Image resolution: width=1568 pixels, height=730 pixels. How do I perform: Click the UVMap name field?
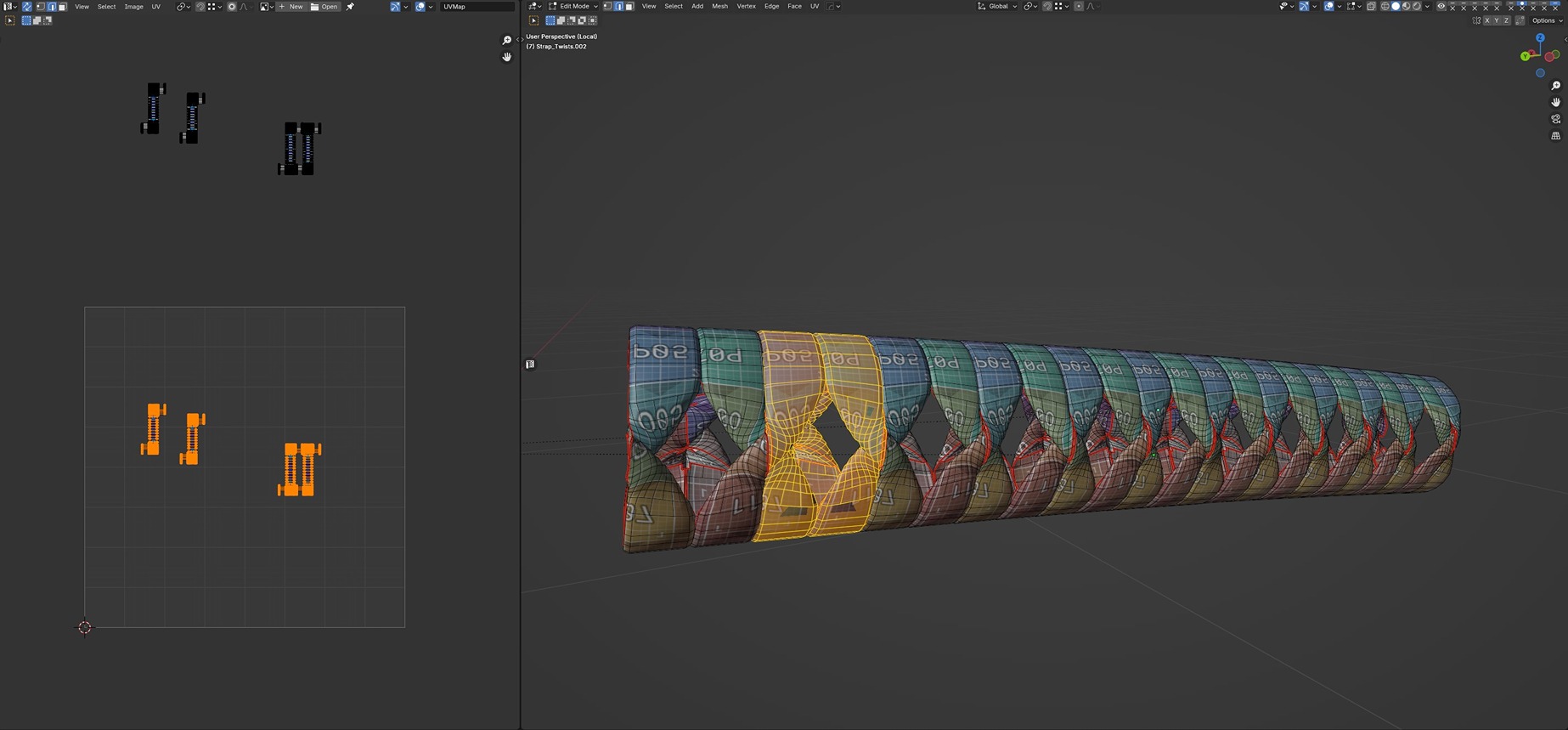[476, 7]
